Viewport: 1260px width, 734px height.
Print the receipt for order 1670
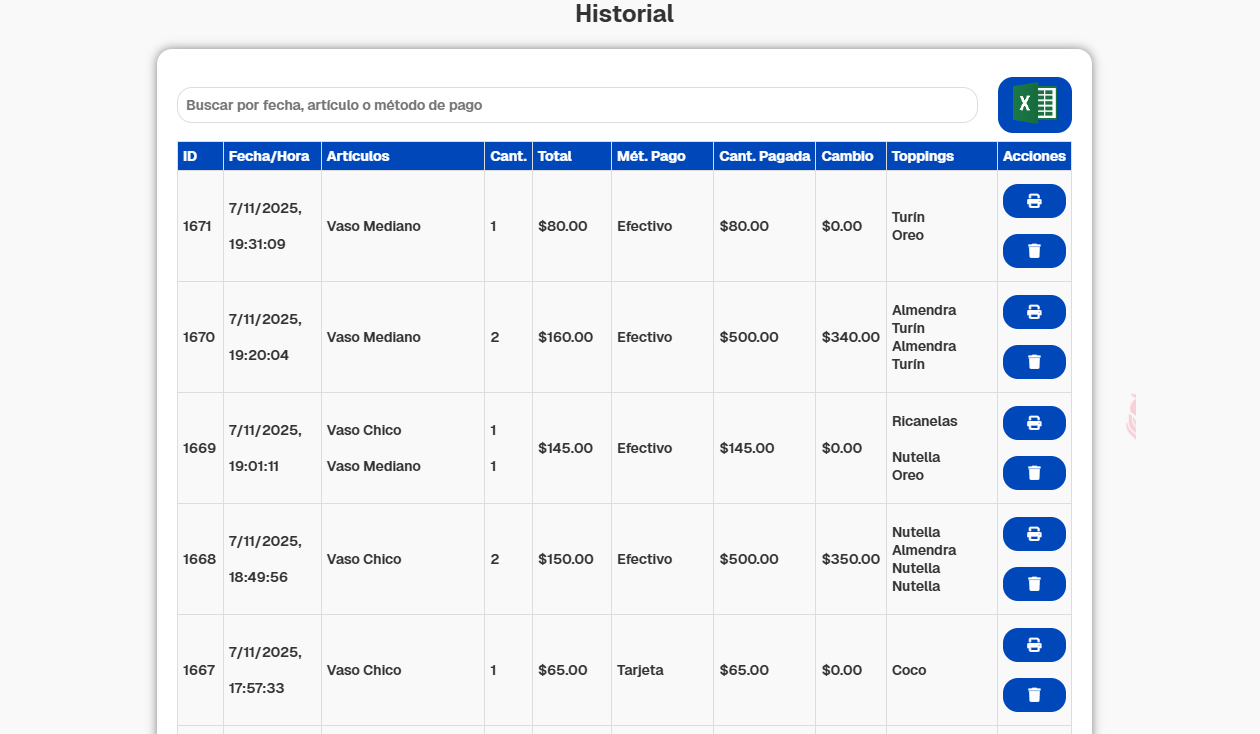click(1033, 311)
